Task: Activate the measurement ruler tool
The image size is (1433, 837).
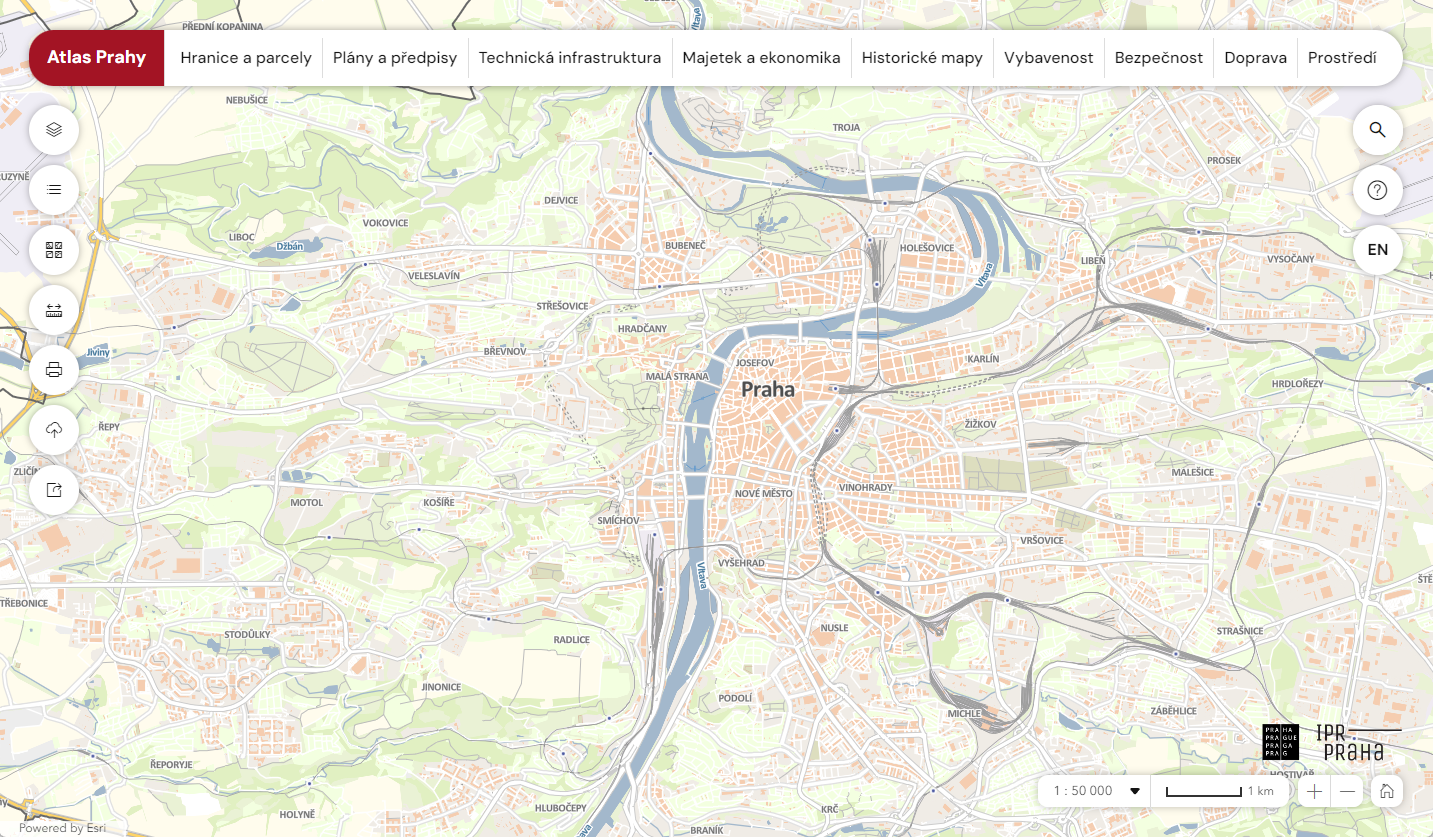Action: pyautogui.click(x=54, y=310)
